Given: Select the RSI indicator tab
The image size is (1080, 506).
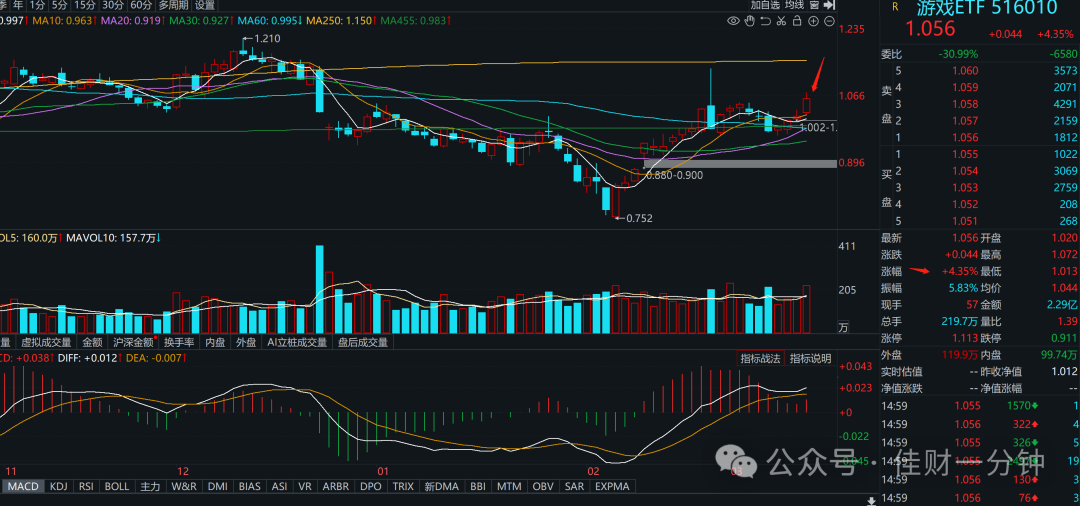Looking at the screenshot, I should tap(86, 486).
